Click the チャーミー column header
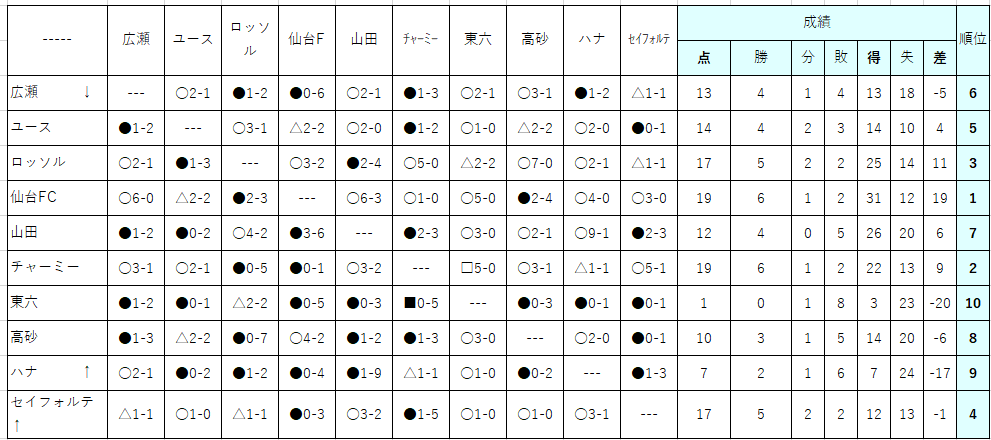This screenshot has height=440, width=991. coord(421,40)
